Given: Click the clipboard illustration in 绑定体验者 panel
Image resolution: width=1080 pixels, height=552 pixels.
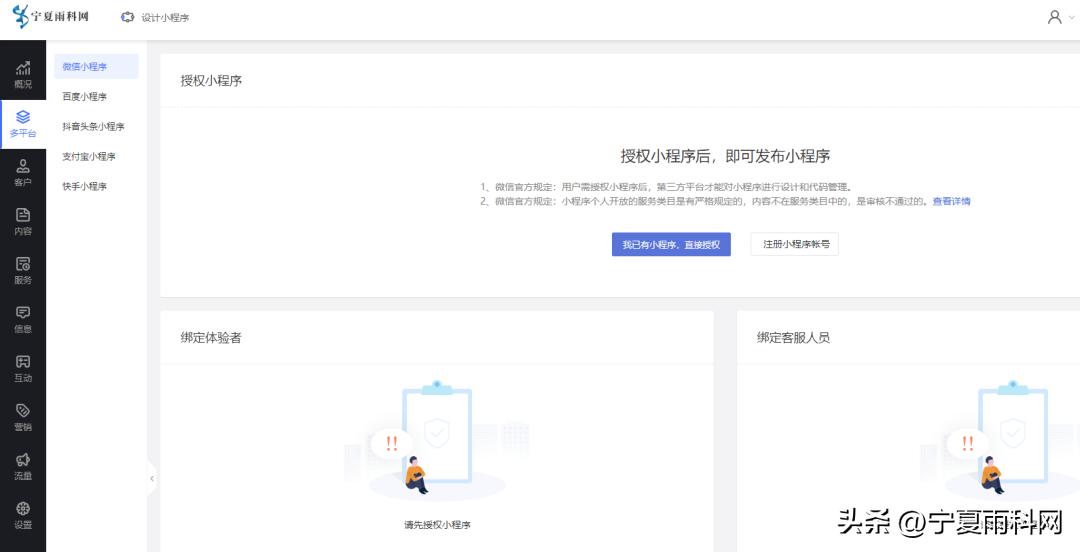Looking at the screenshot, I should [437, 438].
